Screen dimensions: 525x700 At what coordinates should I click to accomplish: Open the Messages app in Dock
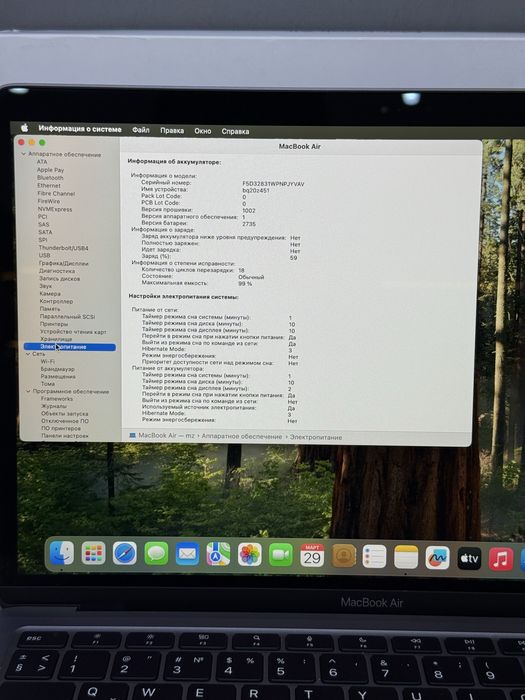pyautogui.click(x=156, y=554)
